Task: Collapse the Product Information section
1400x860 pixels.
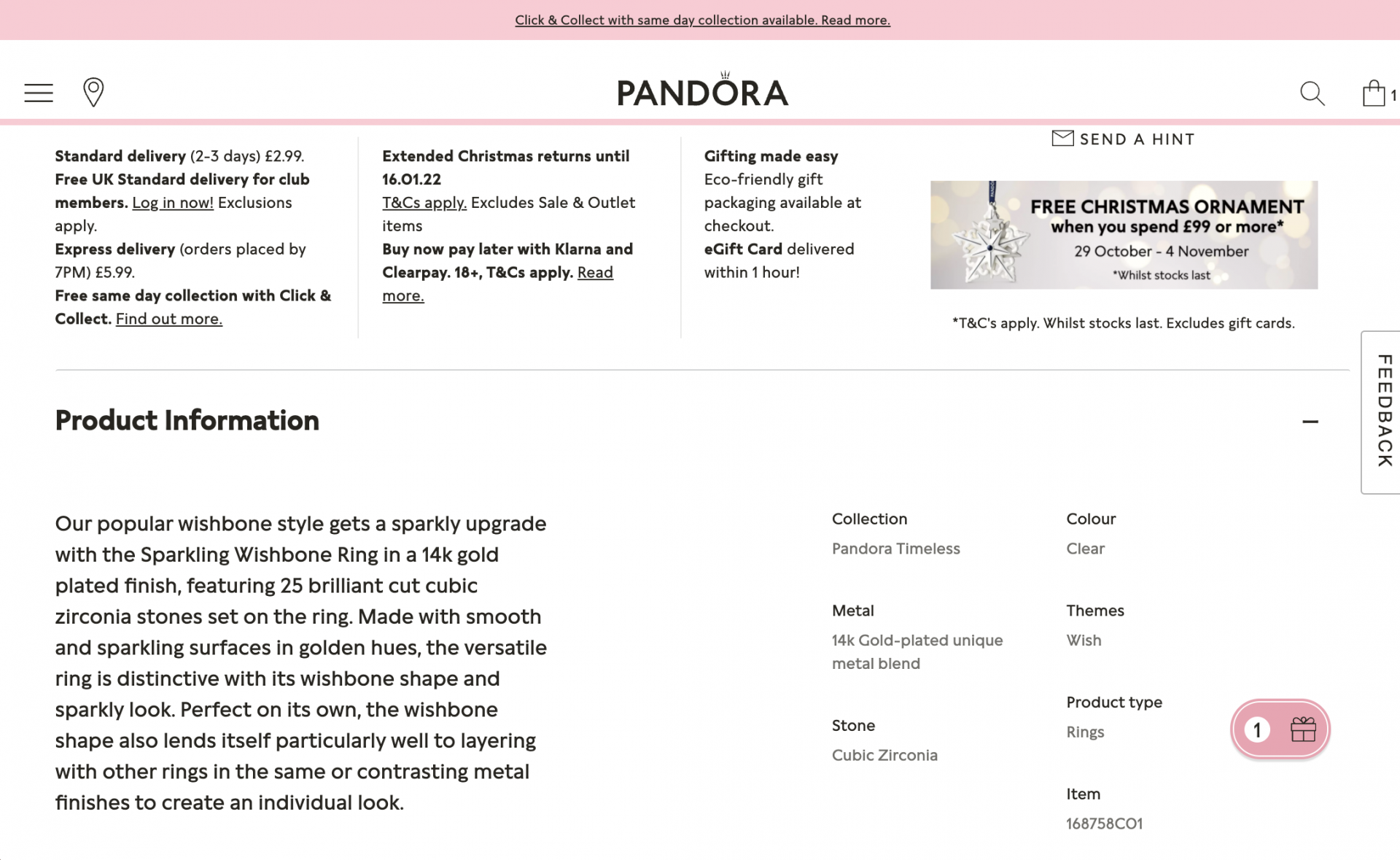Action: [x=1310, y=422]
